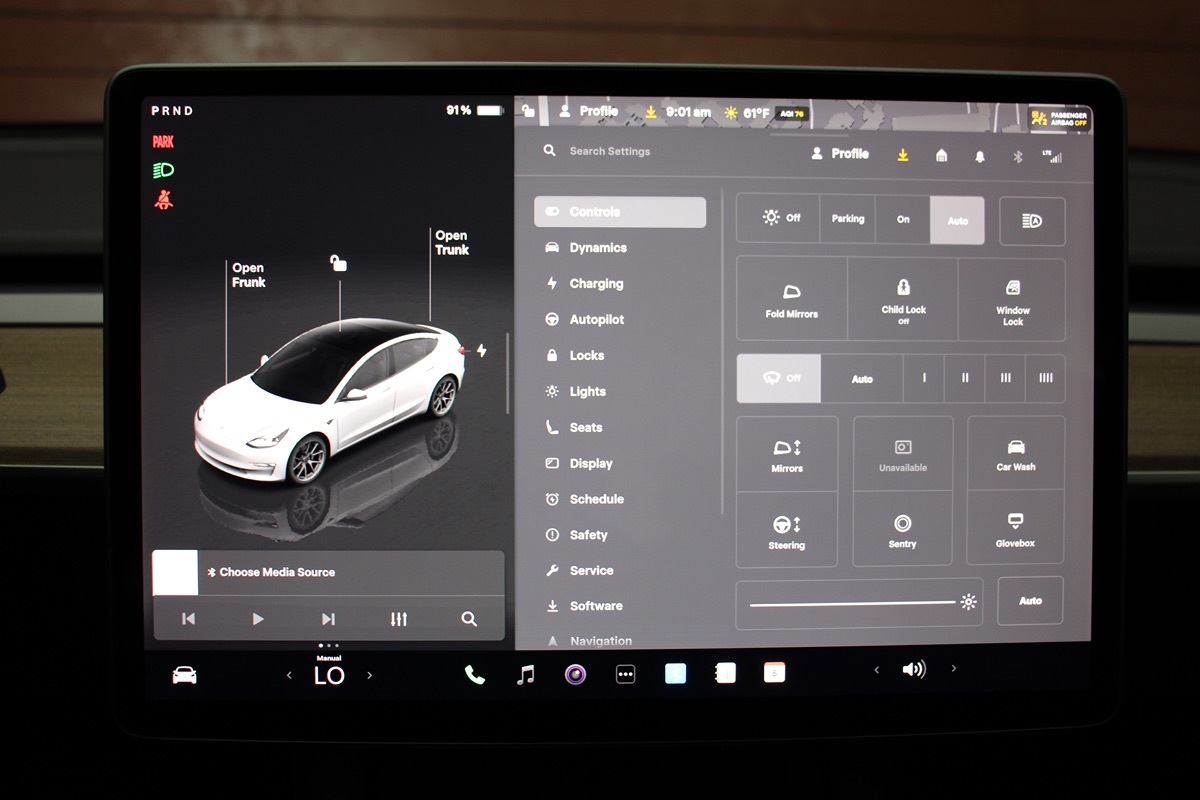Open the music app icon

(x=525, y=675)
